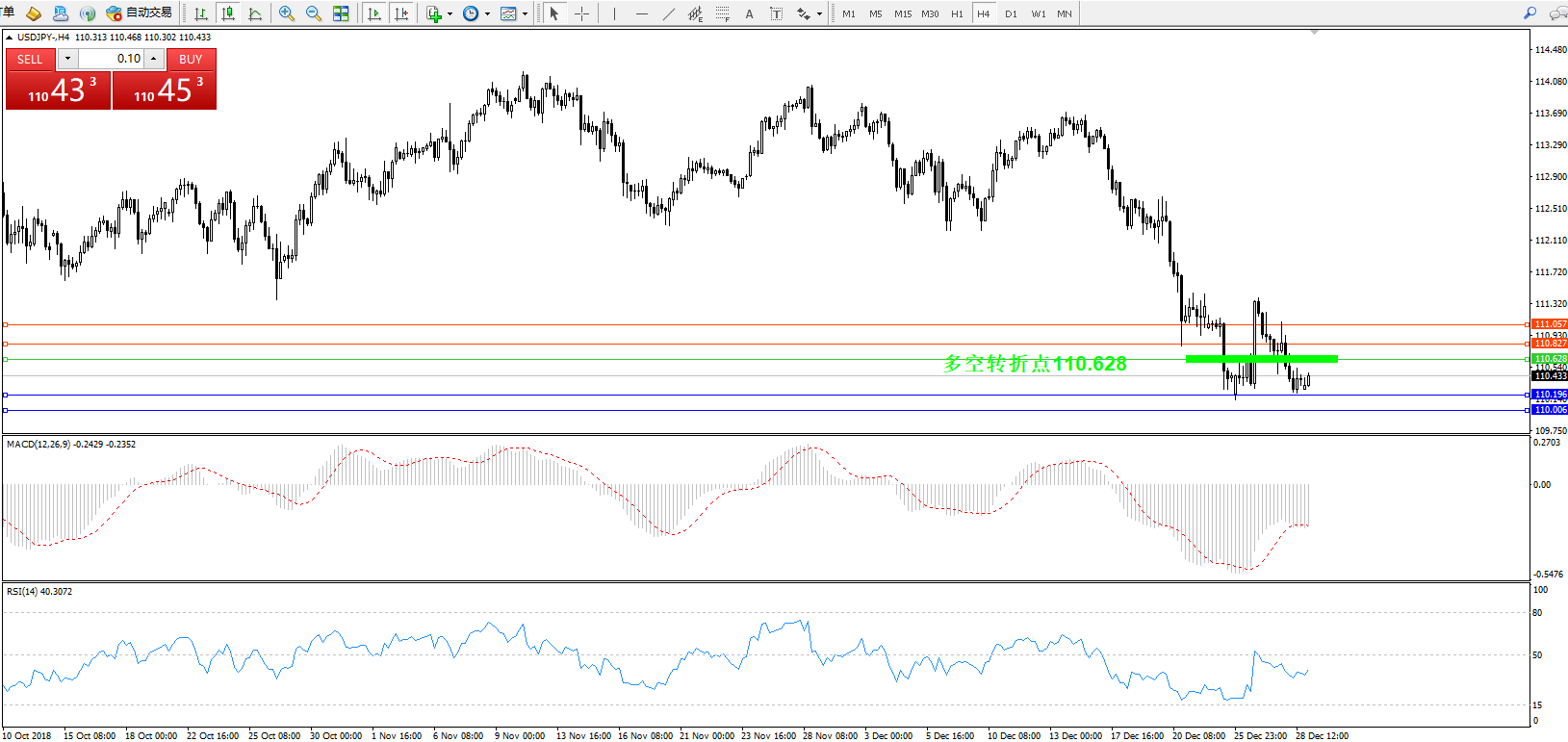
Task: Toggle the 自动交易 auto trading button
Action: (x=140, y=13)
